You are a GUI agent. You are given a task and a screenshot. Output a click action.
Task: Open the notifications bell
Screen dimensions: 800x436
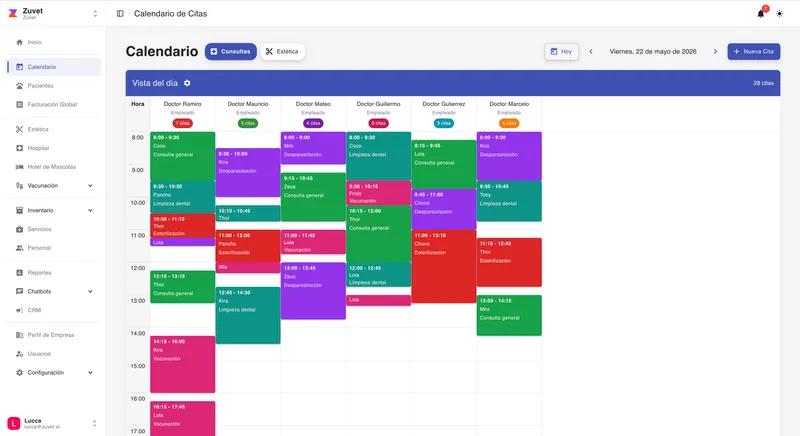[x=760, y=14]
